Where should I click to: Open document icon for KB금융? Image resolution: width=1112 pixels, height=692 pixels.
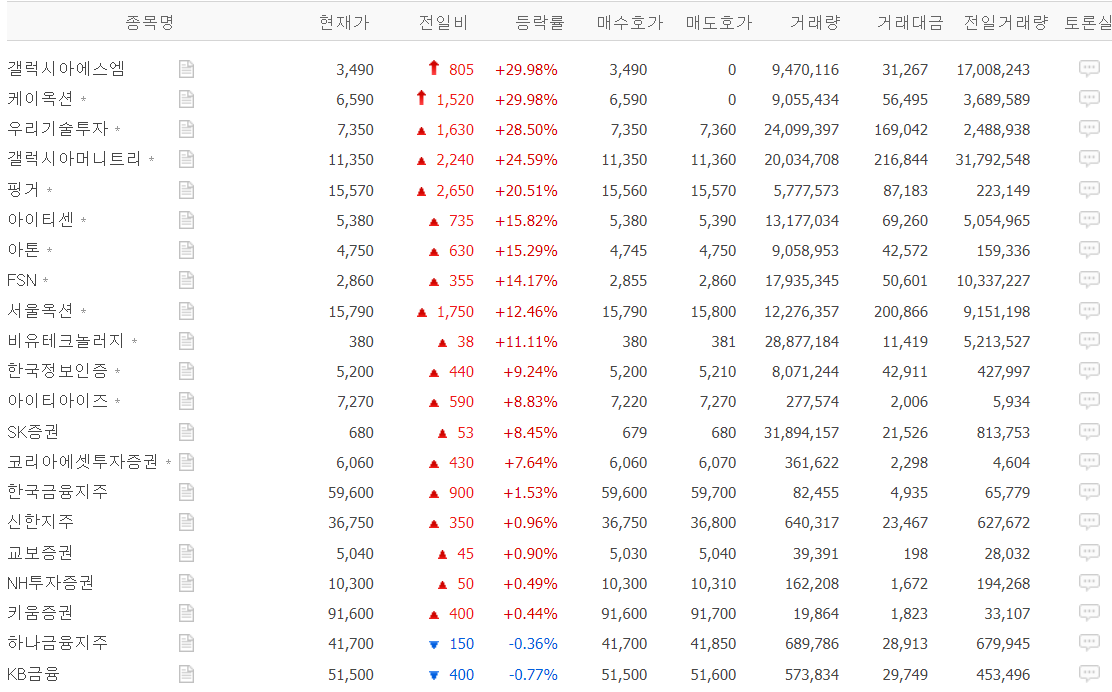tap(187, 674)
